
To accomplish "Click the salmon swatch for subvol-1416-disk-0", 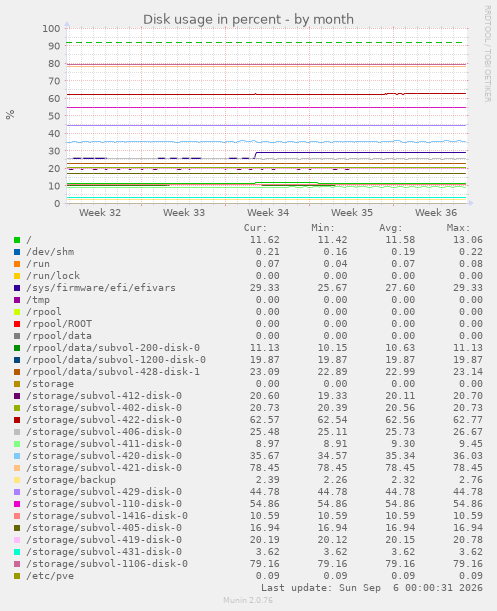I will pyautogui.click(x=17, y=516).
